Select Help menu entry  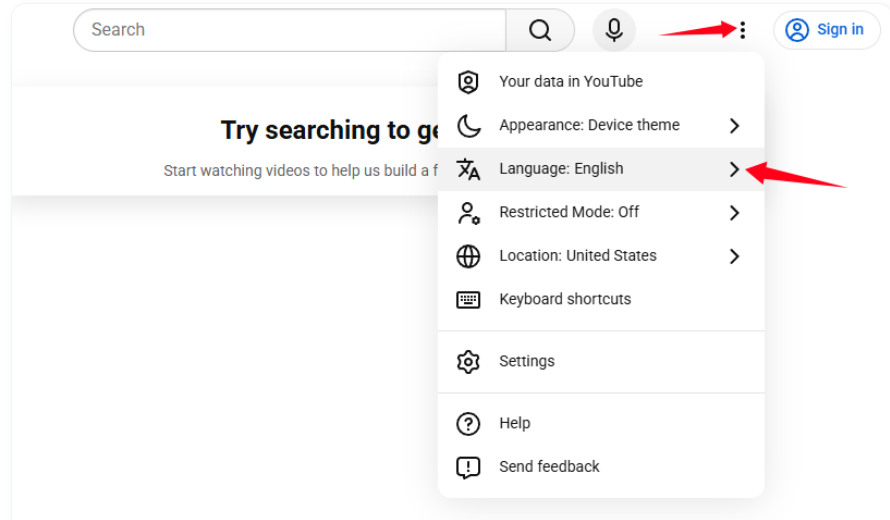click(x=601, y=423)
